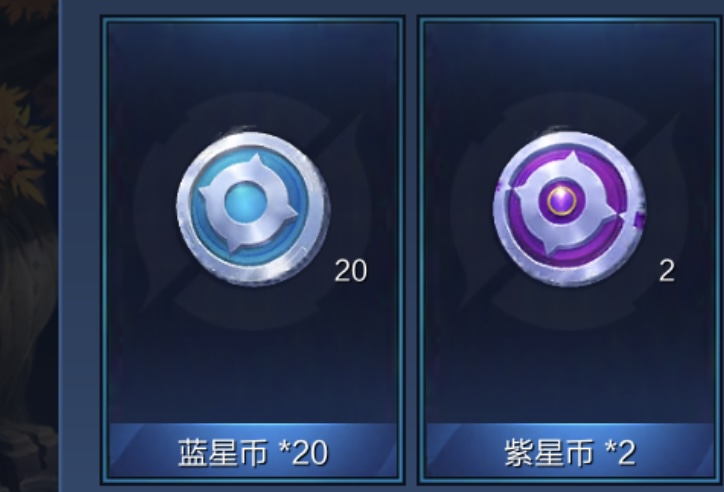The height and width of the screenshot is (492, 724).
Task: Choose the 紫星币 reward card's empty top area
Action: (x=570, y=58)
